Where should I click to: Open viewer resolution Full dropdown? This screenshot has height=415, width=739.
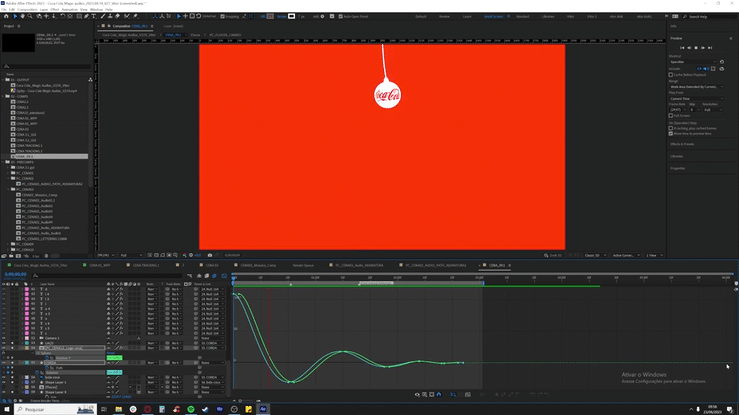pyautogui.click(x=131, y=255)
